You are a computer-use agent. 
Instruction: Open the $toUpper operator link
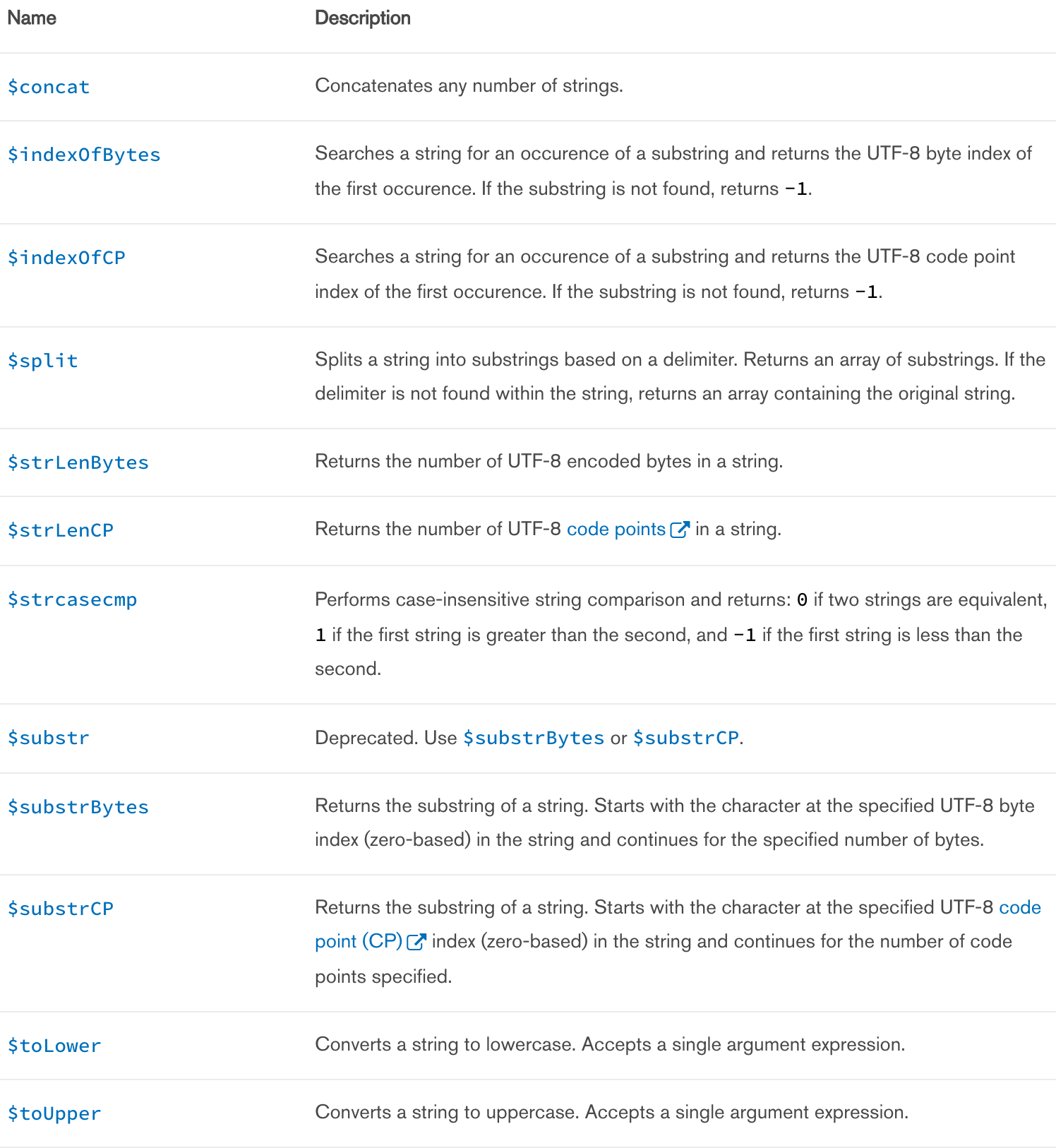pos(54,1113)
